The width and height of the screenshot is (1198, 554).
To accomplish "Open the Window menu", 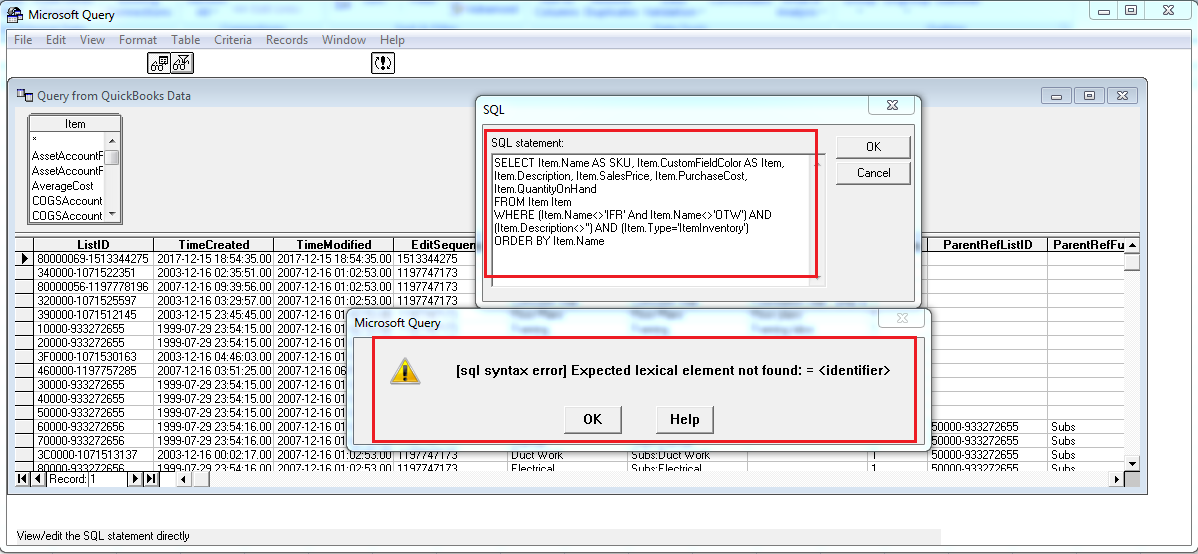I will 344,40.
